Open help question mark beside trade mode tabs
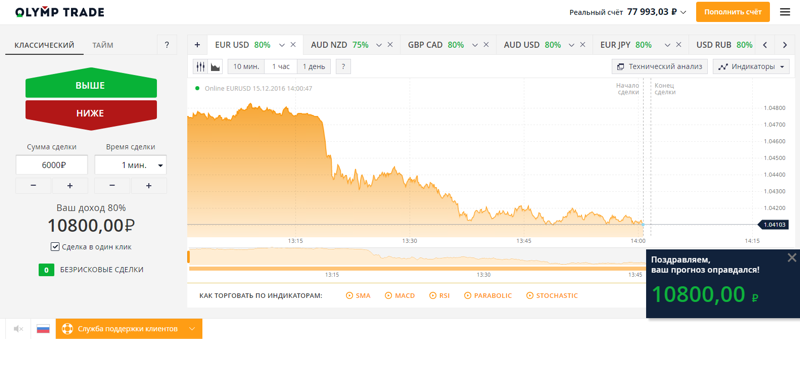The image size is (800, 382). click(167, 45)
